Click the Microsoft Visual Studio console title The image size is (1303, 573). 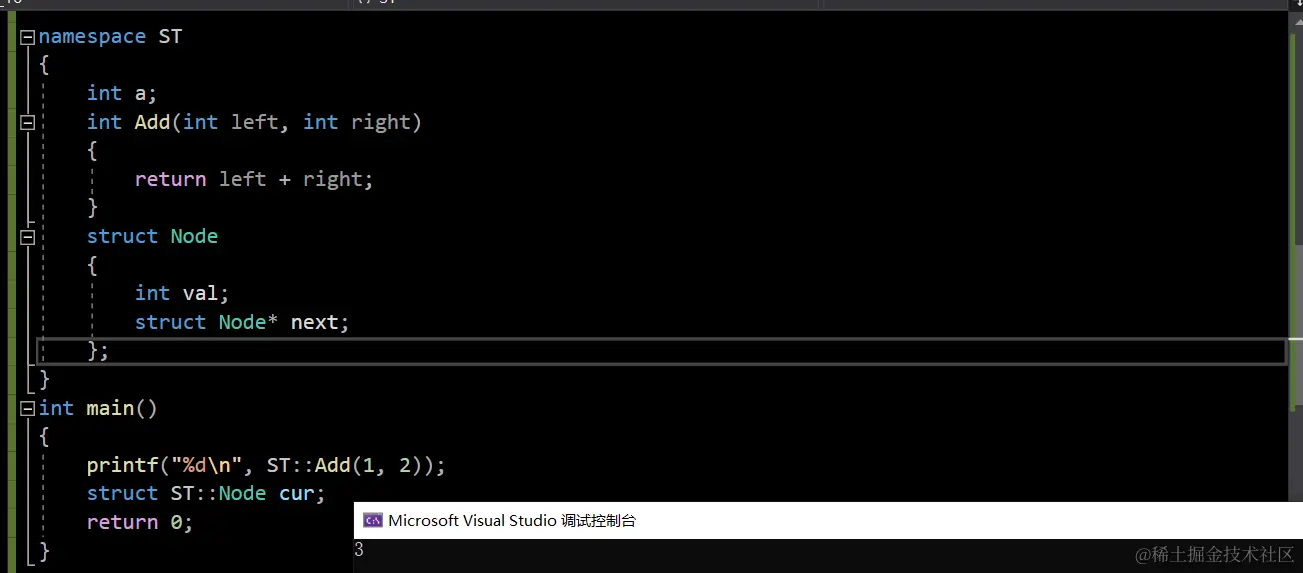512,520
